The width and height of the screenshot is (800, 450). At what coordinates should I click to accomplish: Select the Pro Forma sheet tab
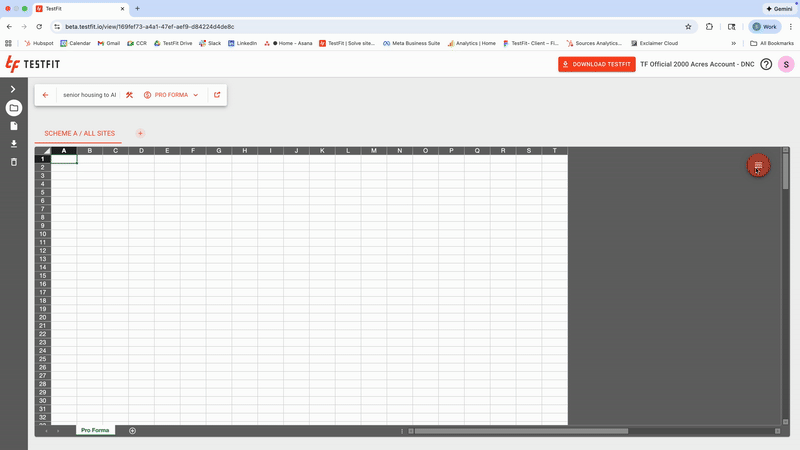(95, 430)
